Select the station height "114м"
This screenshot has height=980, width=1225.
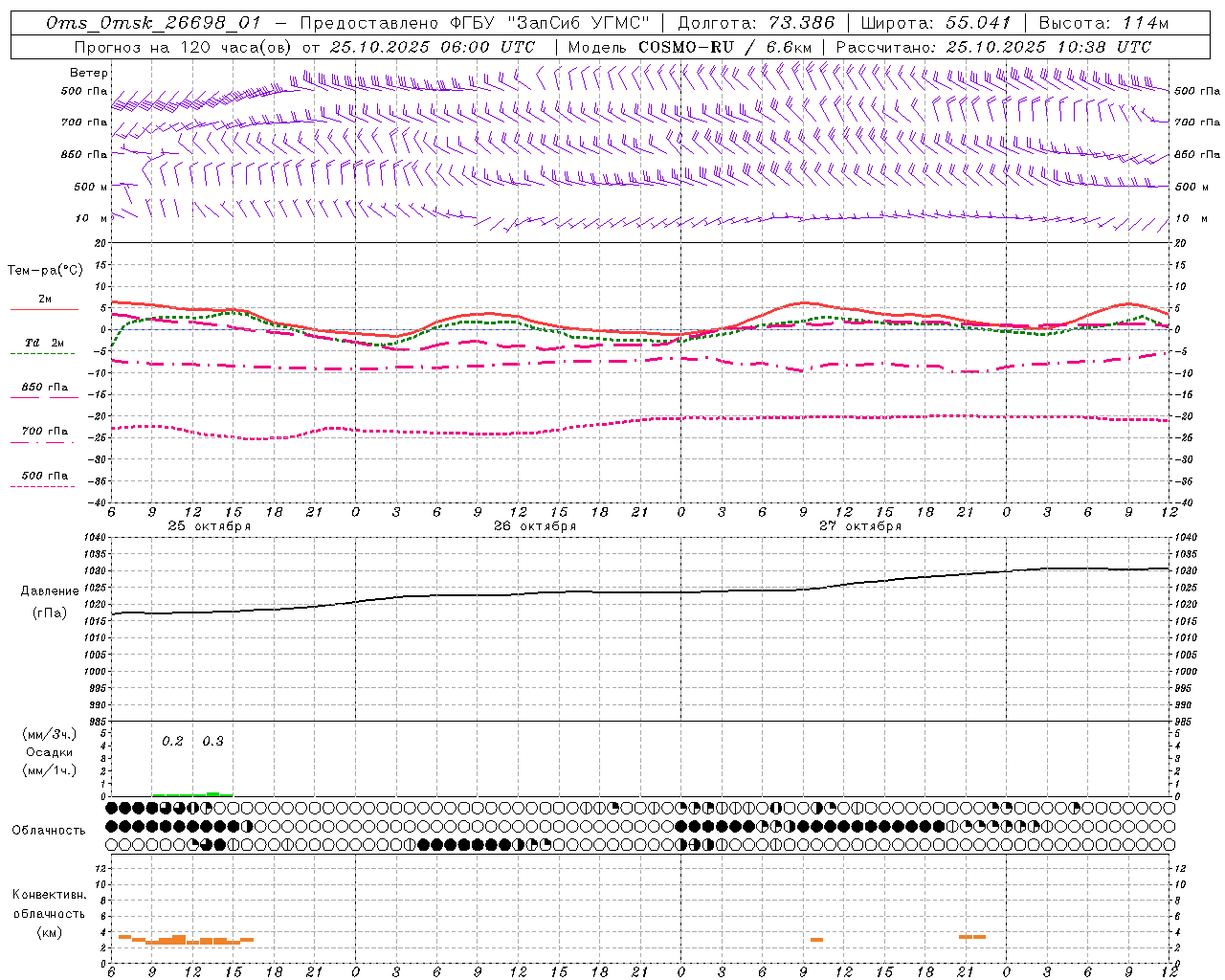[1146, 23]
